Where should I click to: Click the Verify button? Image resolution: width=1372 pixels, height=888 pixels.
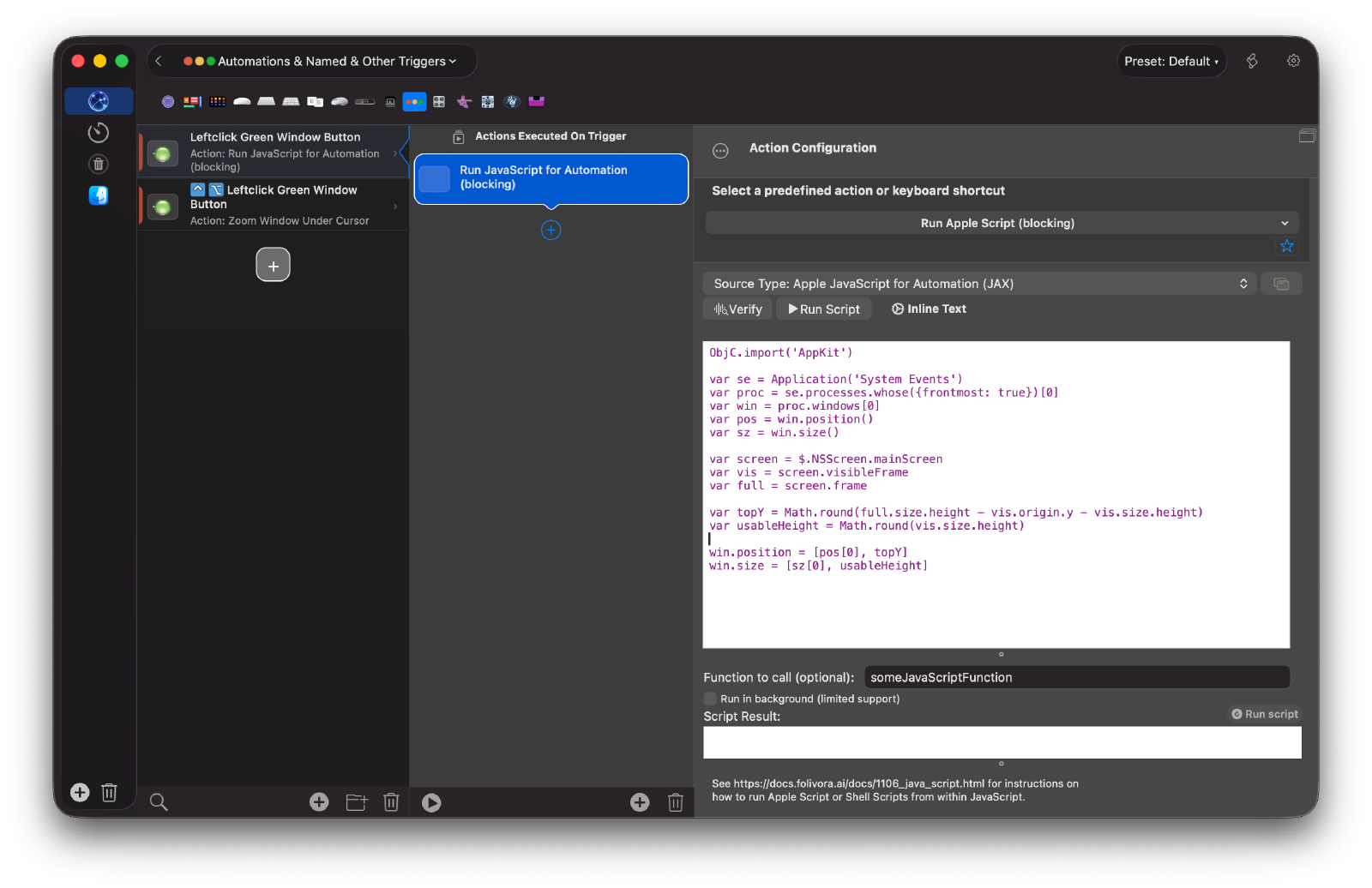(737, 309)
